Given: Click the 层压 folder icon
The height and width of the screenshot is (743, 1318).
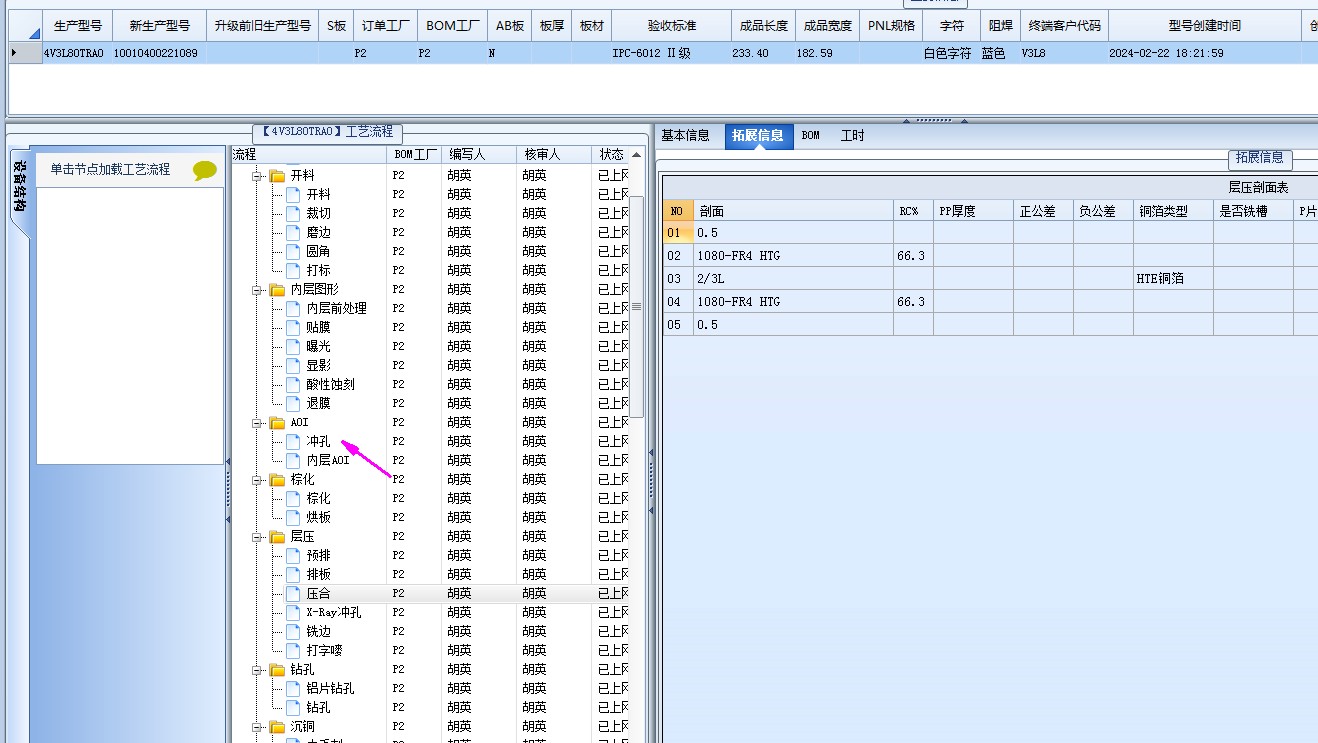Looking at the screenshot, I should [277, 536].
